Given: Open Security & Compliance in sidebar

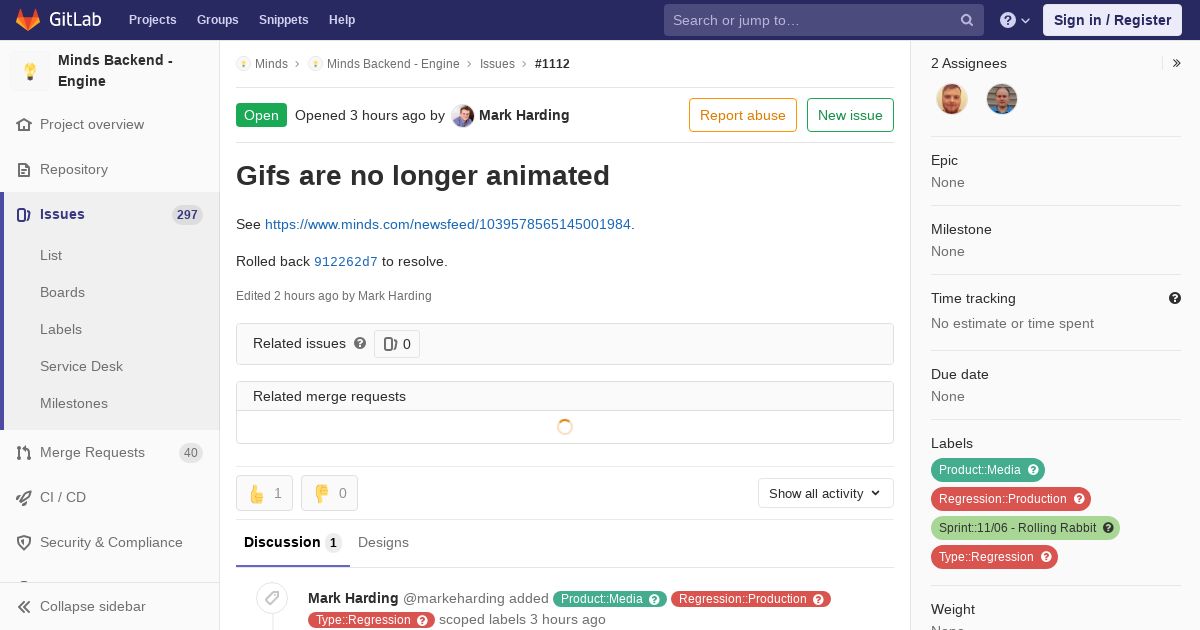Looking at the screenshot, I should coord(111,543).
